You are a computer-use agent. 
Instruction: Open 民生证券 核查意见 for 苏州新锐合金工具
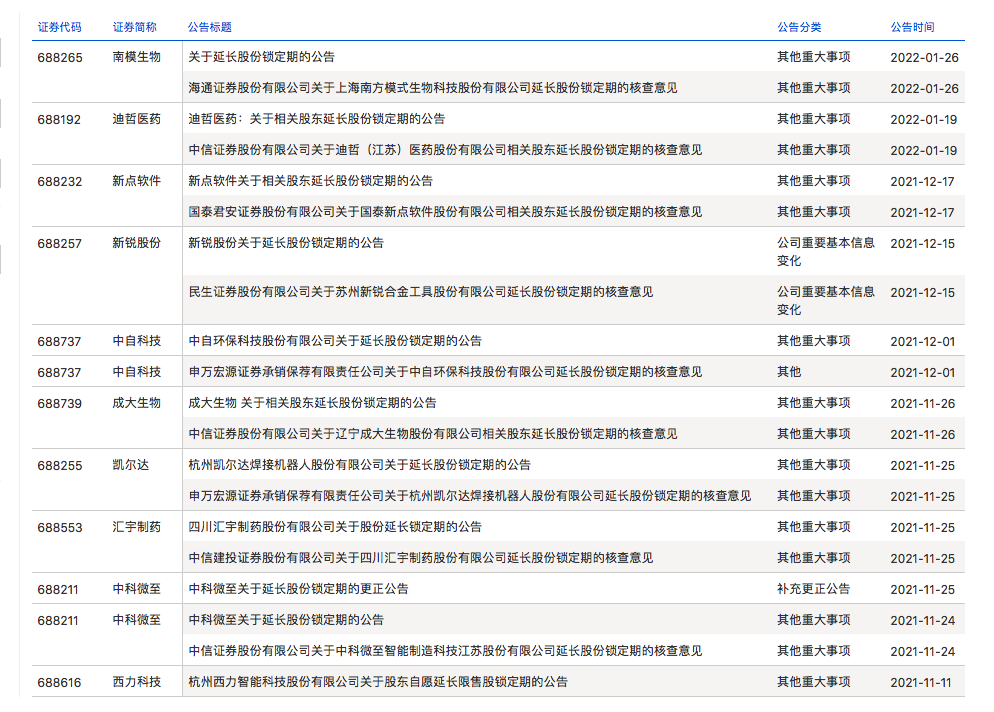click(421, 292)
